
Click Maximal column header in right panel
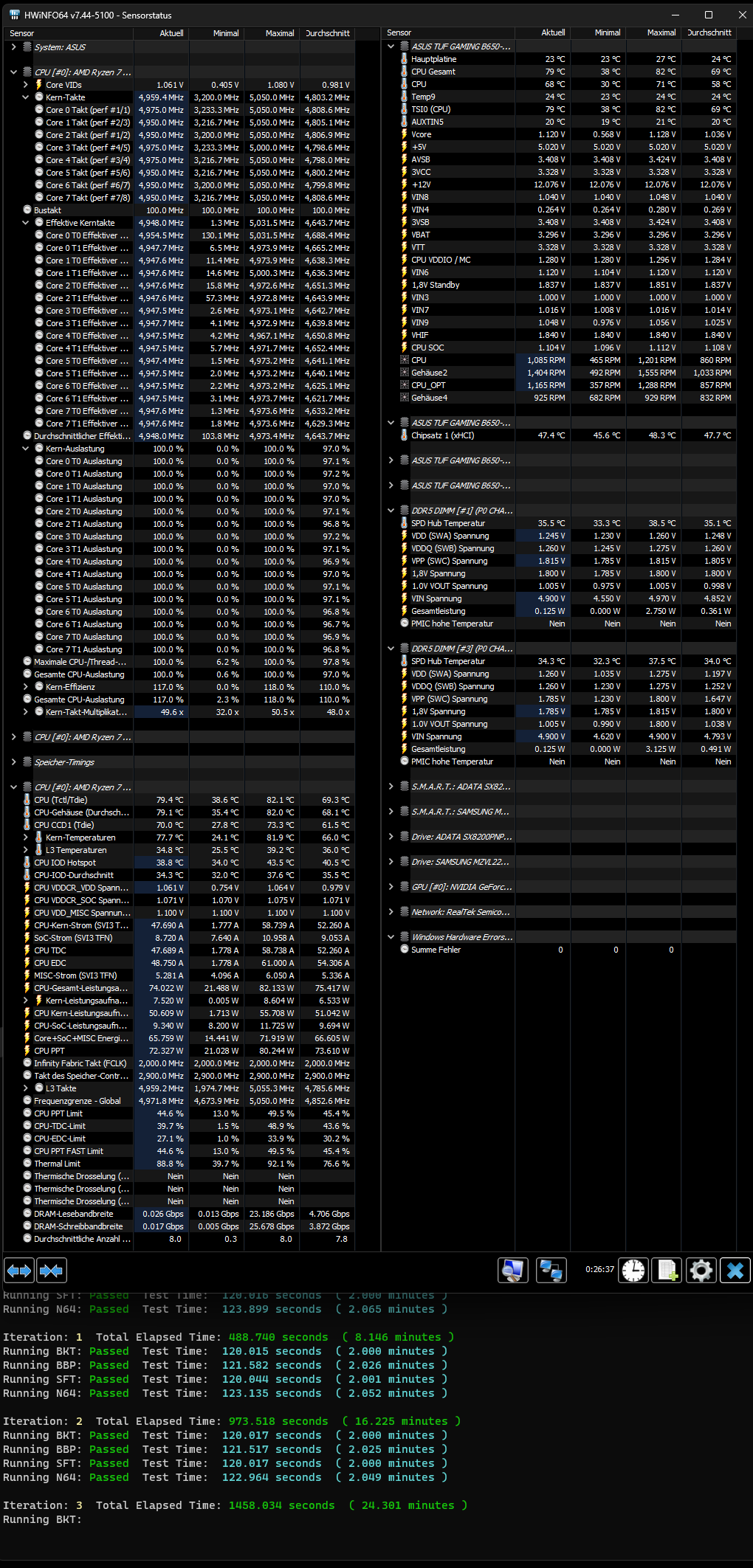[x=653, y=32]
